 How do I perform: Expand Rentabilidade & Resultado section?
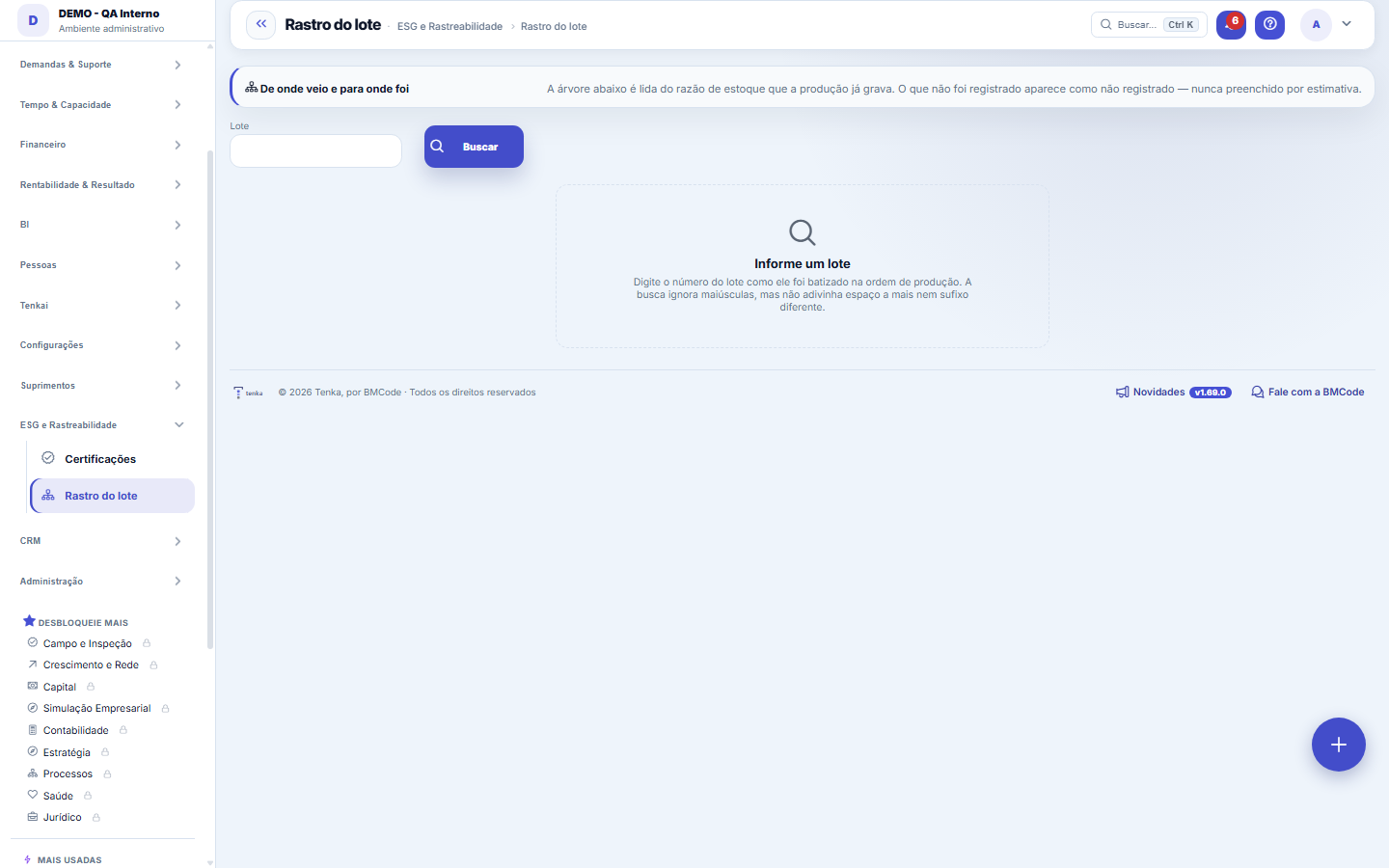tap(100, 184)
